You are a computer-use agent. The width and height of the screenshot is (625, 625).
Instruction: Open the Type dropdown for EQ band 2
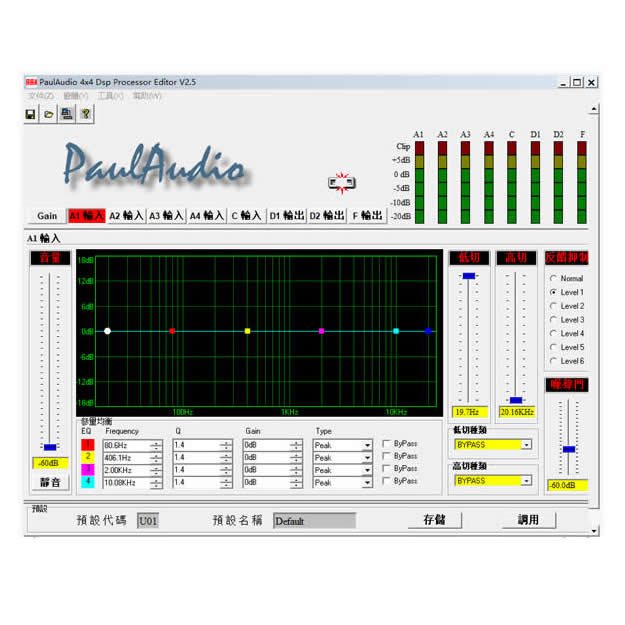[x=367, y=458]
